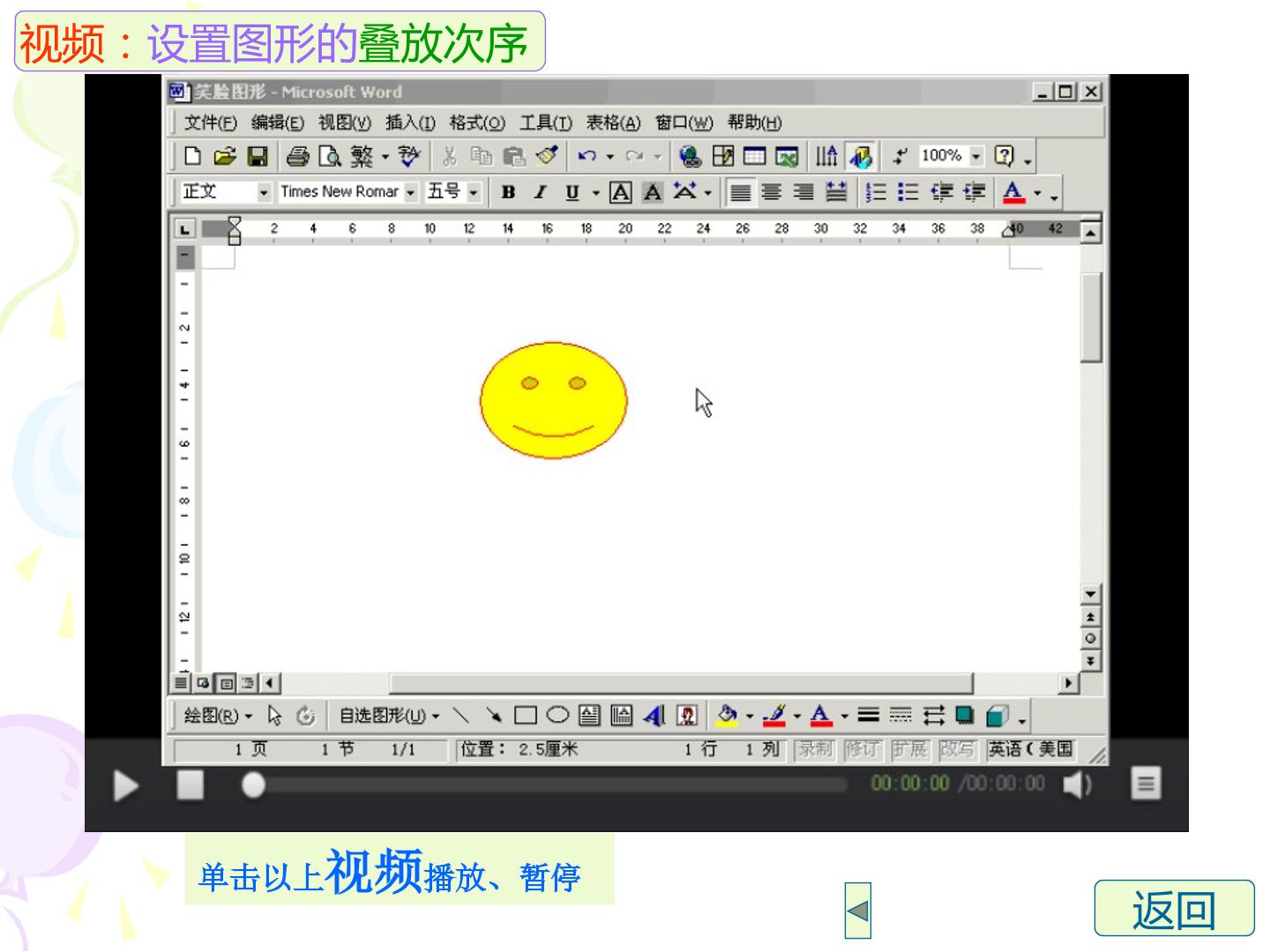Open the Tables and Borders toolbar
The width and height of the screenshot is (1270, 952).
[723, 157]
